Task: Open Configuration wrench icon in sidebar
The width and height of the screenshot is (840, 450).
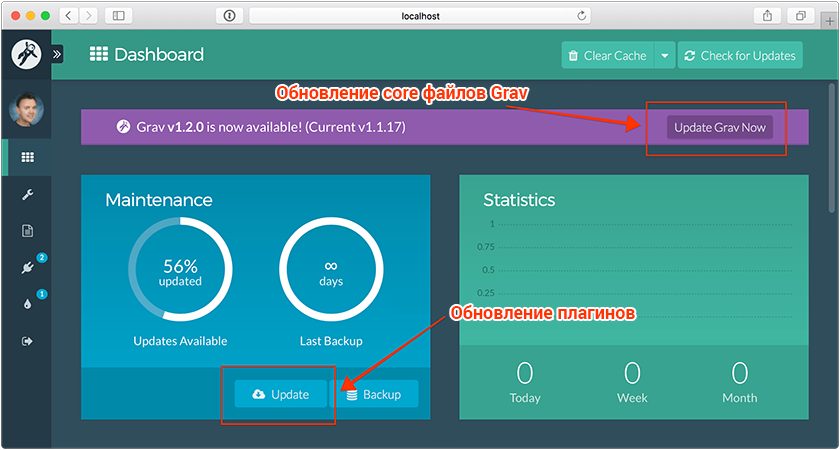Action: click(x=27, y=195)
